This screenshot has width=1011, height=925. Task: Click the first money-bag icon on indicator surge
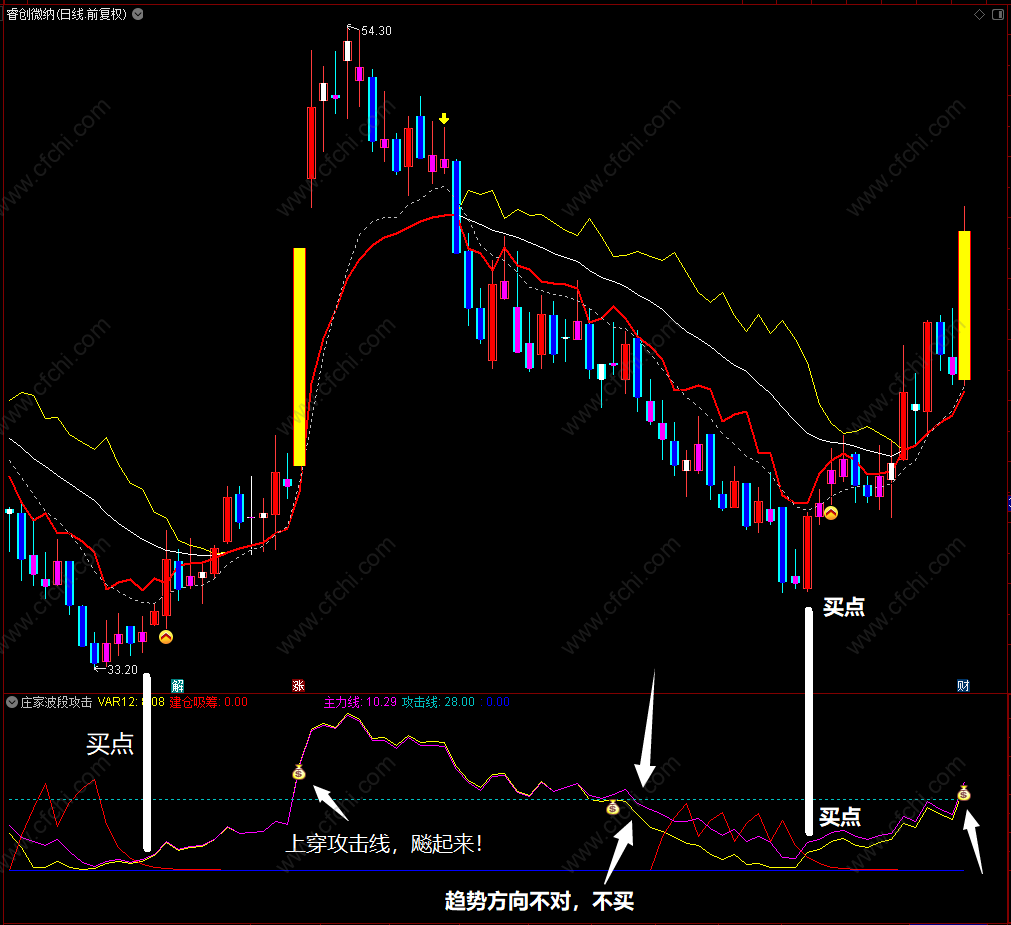299,772
